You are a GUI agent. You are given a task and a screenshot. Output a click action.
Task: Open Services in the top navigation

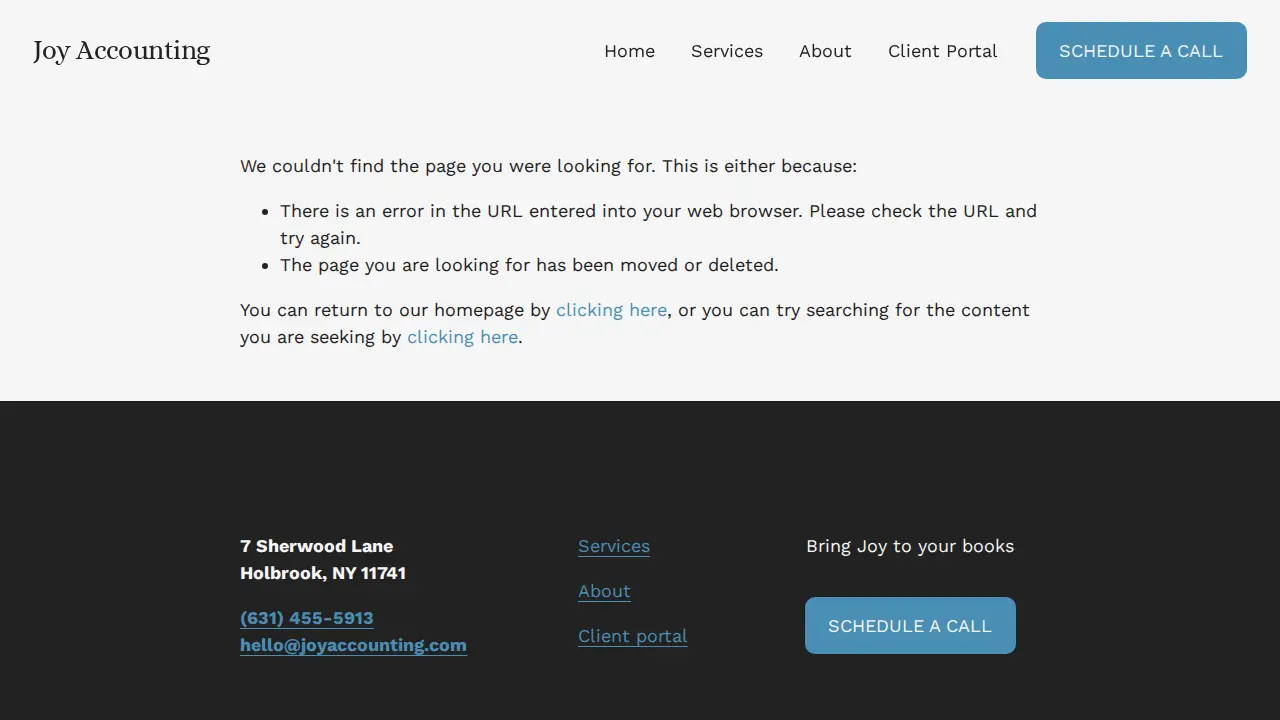pos(727,51)
